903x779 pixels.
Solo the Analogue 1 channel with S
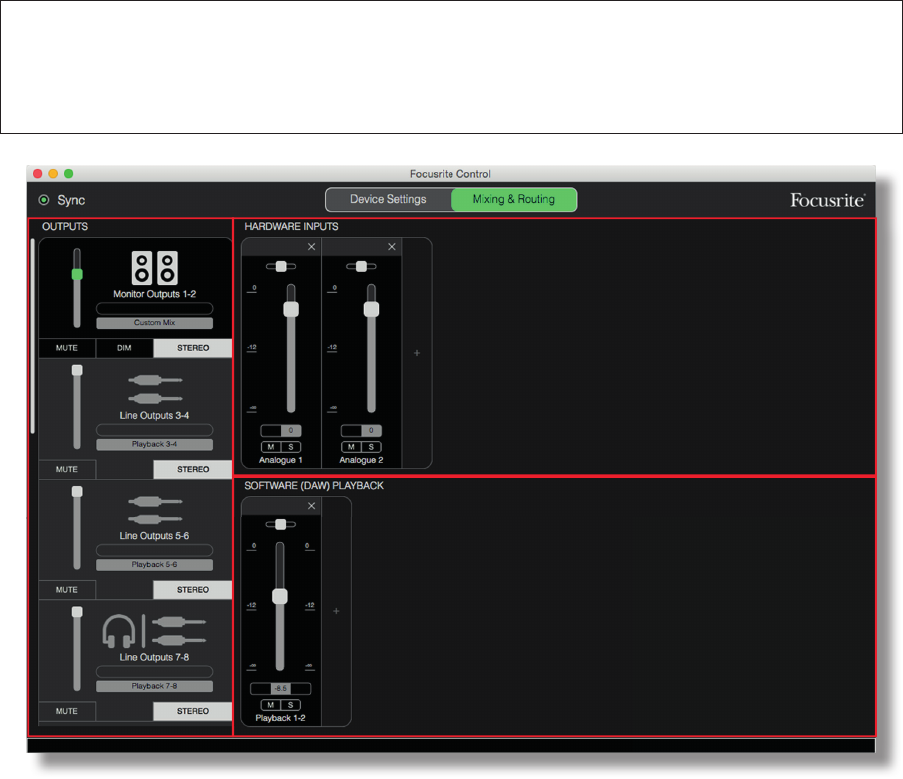(x=291, y=447)
